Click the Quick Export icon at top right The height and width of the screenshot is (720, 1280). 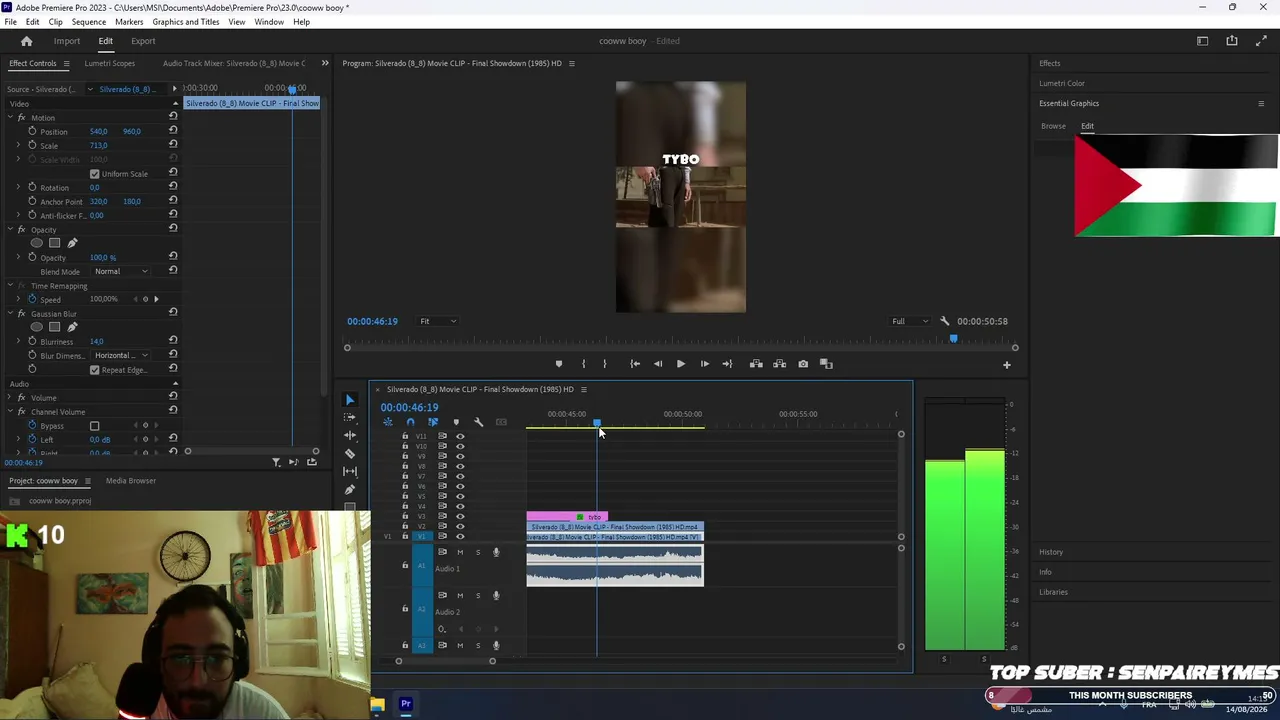[1232, 41]
